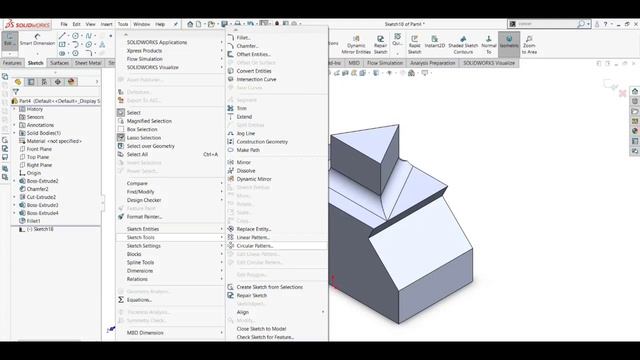640x360 pixels.
Task: Toggle Instant2D in the toolbar
Action: tap(435, 42)
